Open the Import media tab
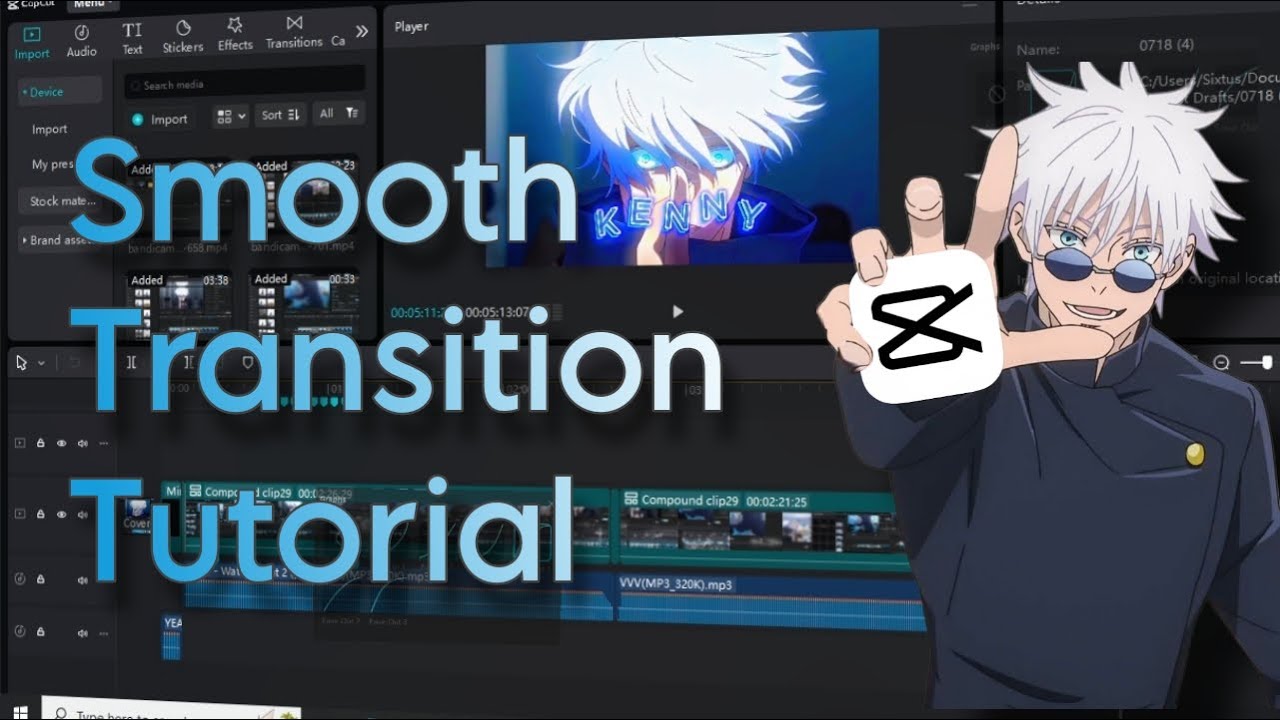This screenshot has width=1280, height=720. (x=32, y=43)
